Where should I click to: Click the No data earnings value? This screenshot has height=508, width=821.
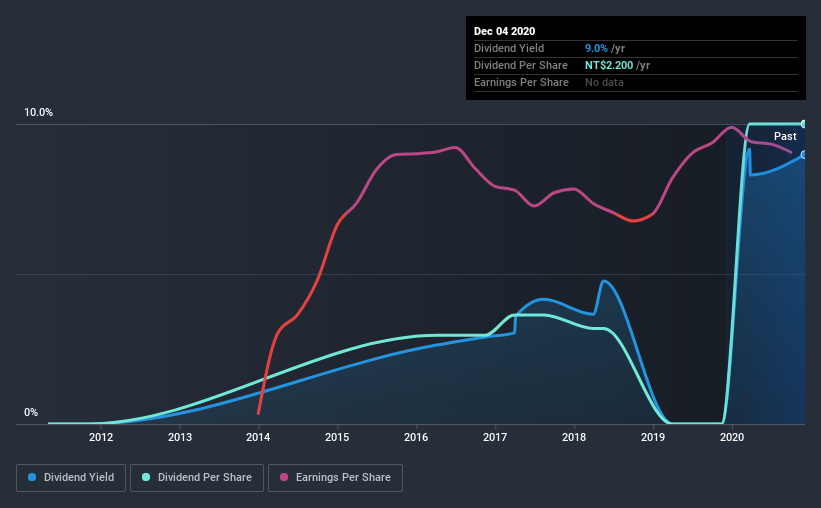tap(604, 82)
